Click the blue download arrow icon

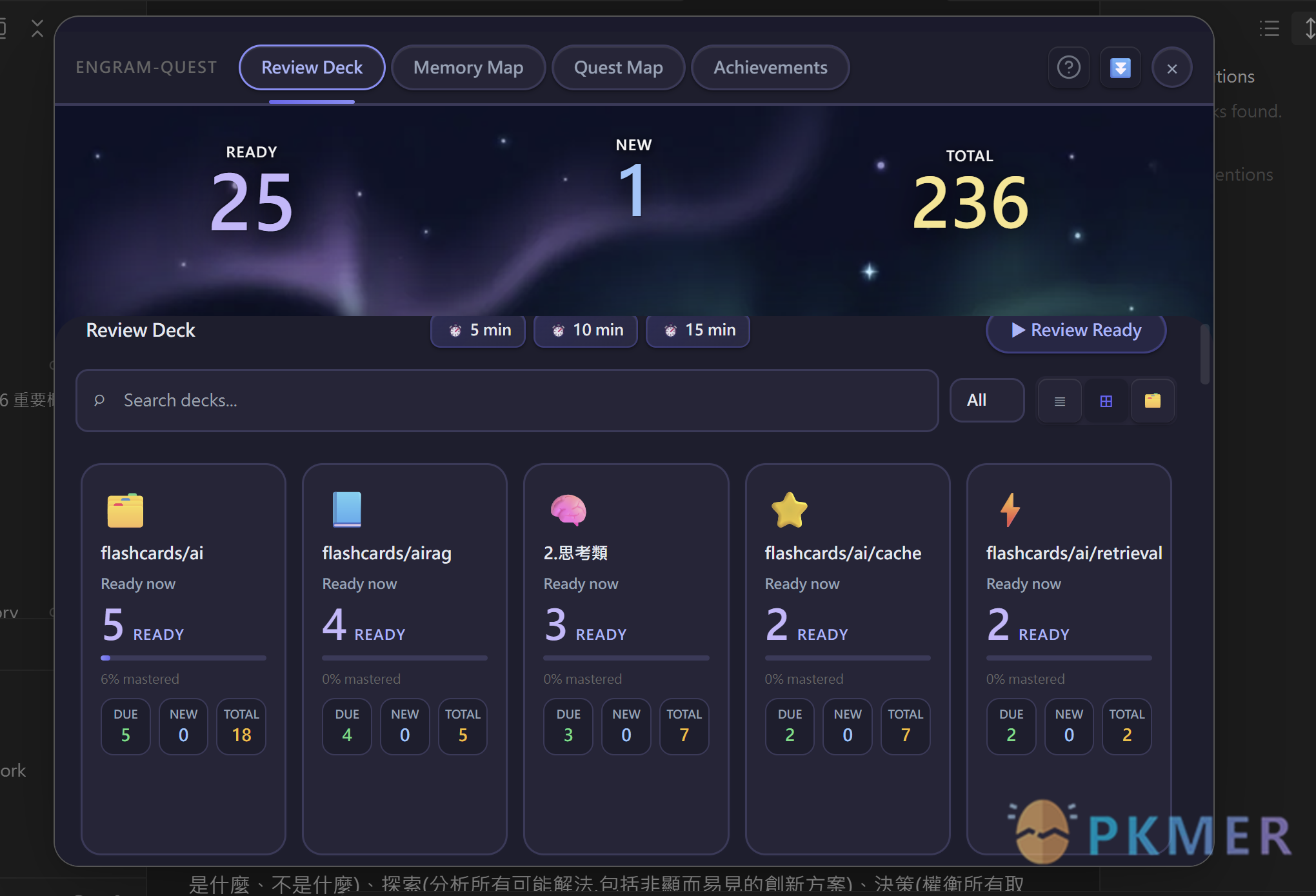point(1120,68)
